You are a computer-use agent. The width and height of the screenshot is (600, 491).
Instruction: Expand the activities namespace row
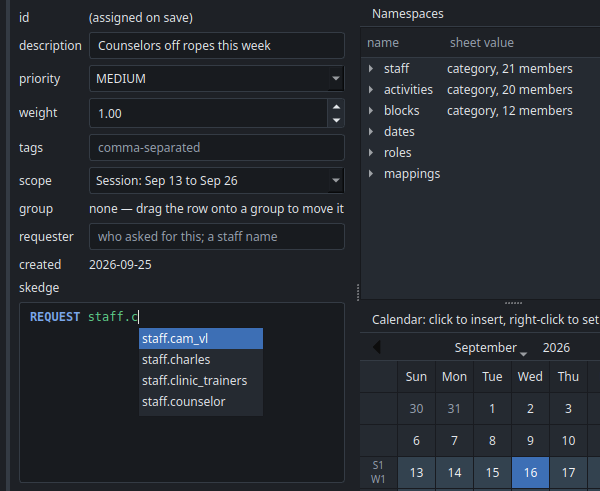coord(371,90)
